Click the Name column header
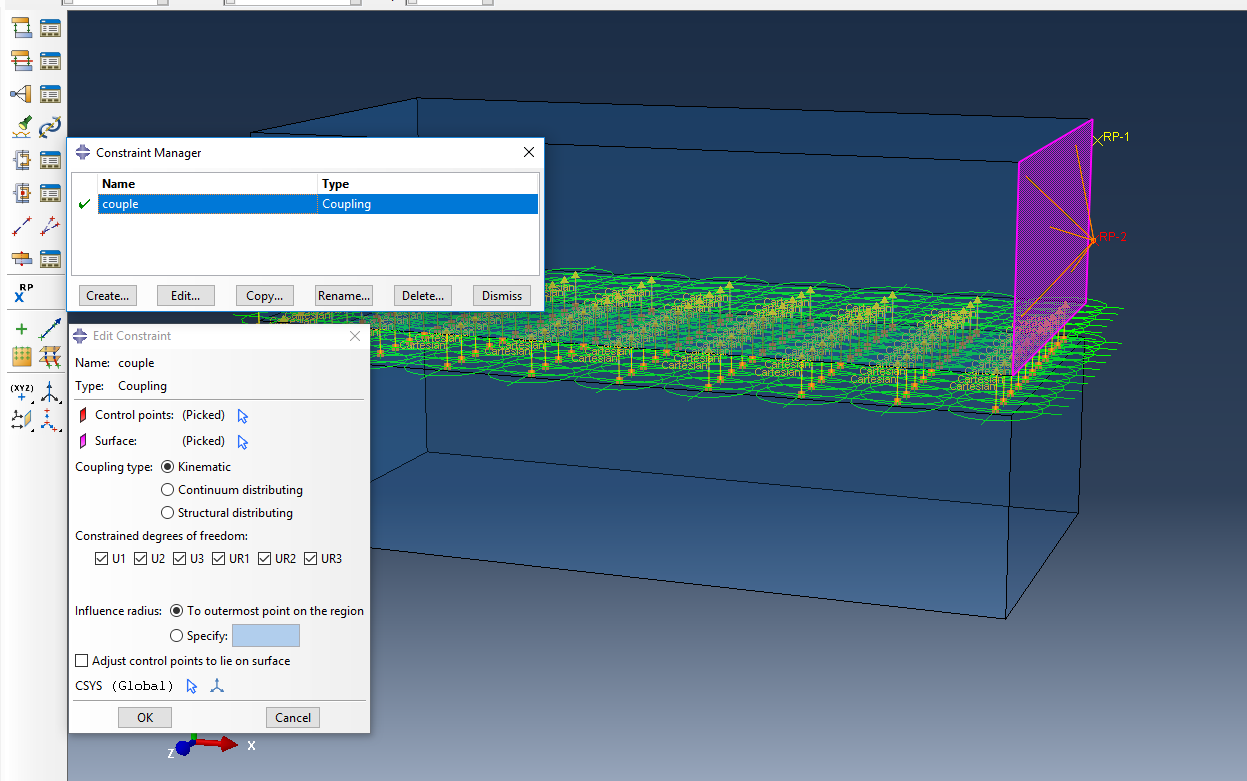 pos(208,184)
